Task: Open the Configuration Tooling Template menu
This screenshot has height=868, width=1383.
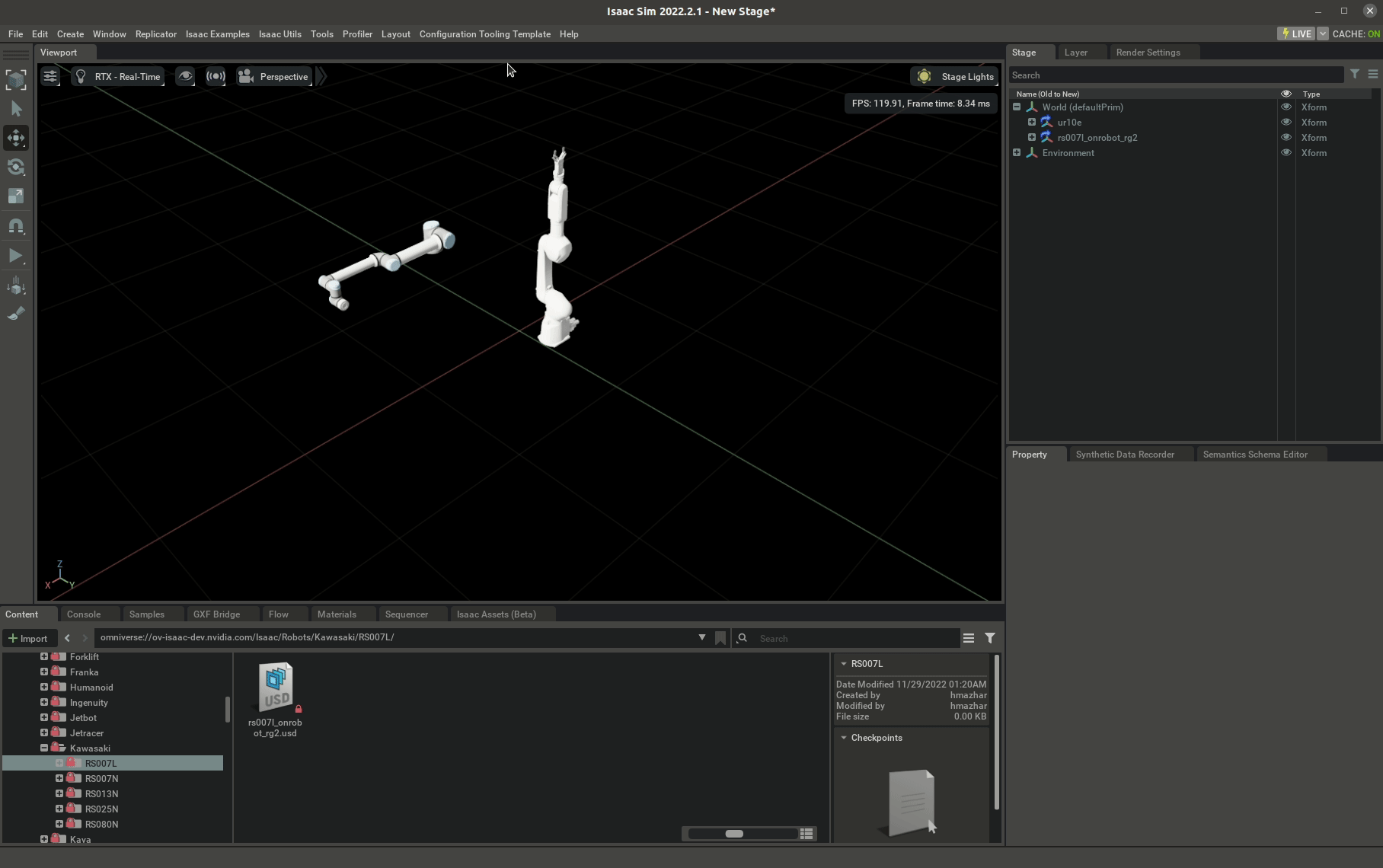Action: (x=485, y=34)
